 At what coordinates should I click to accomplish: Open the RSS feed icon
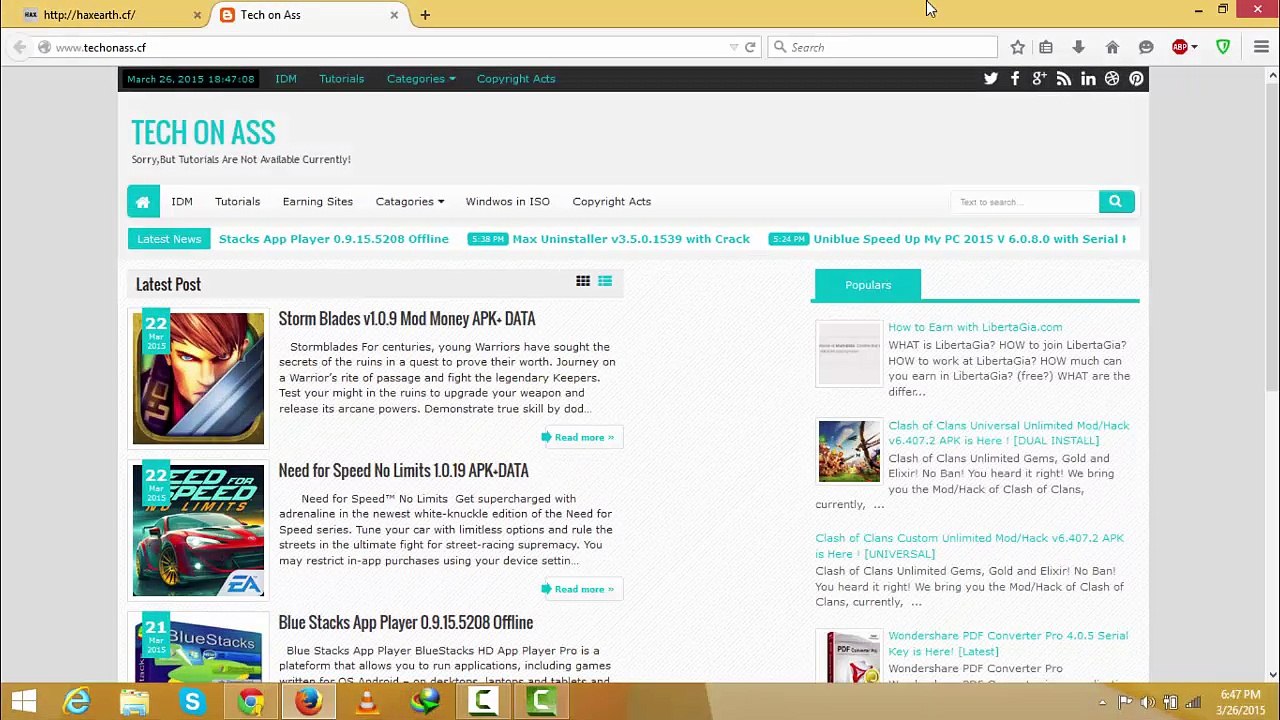[x=1064, y=79]
